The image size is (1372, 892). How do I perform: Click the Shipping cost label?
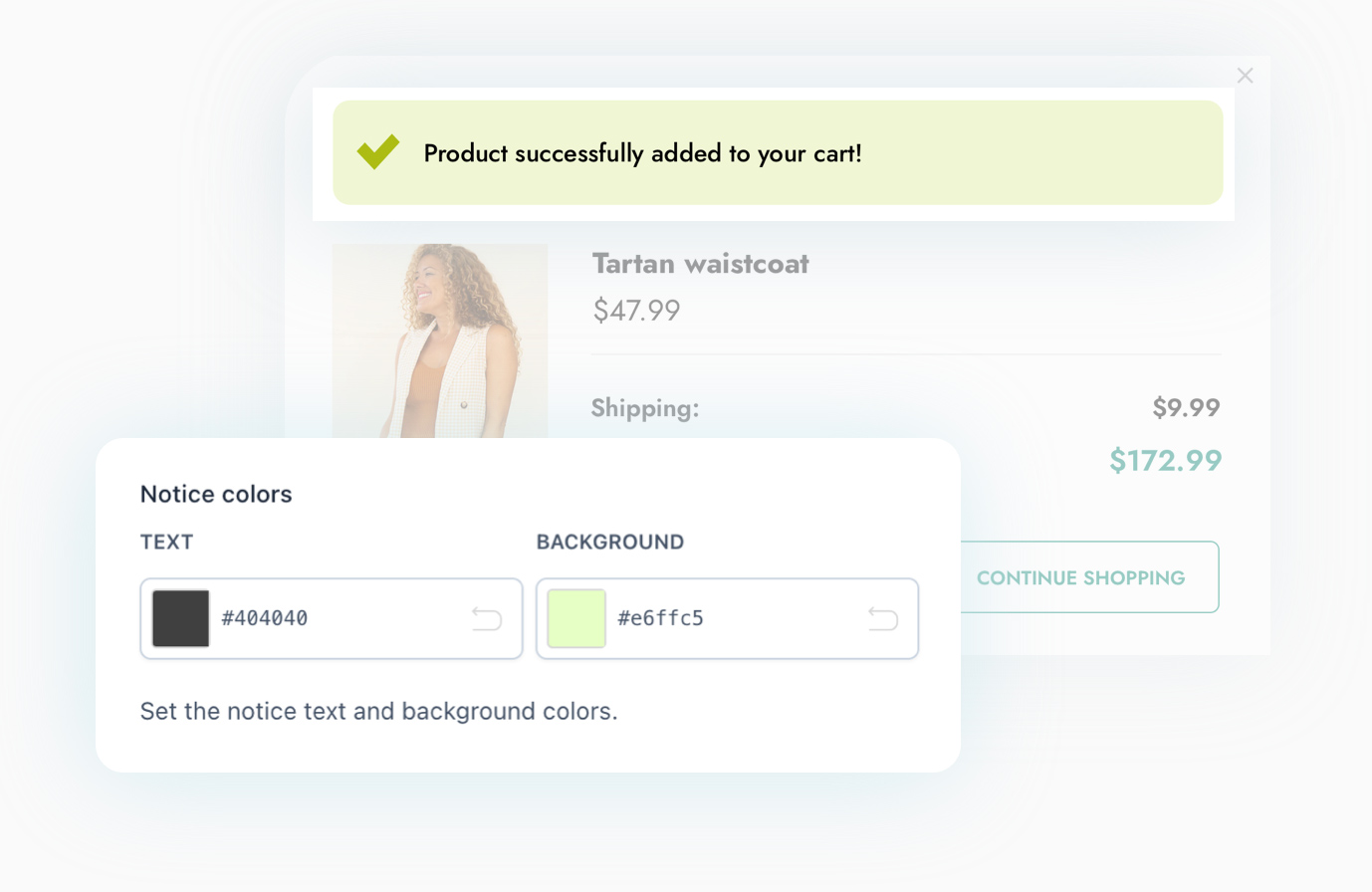644,408
